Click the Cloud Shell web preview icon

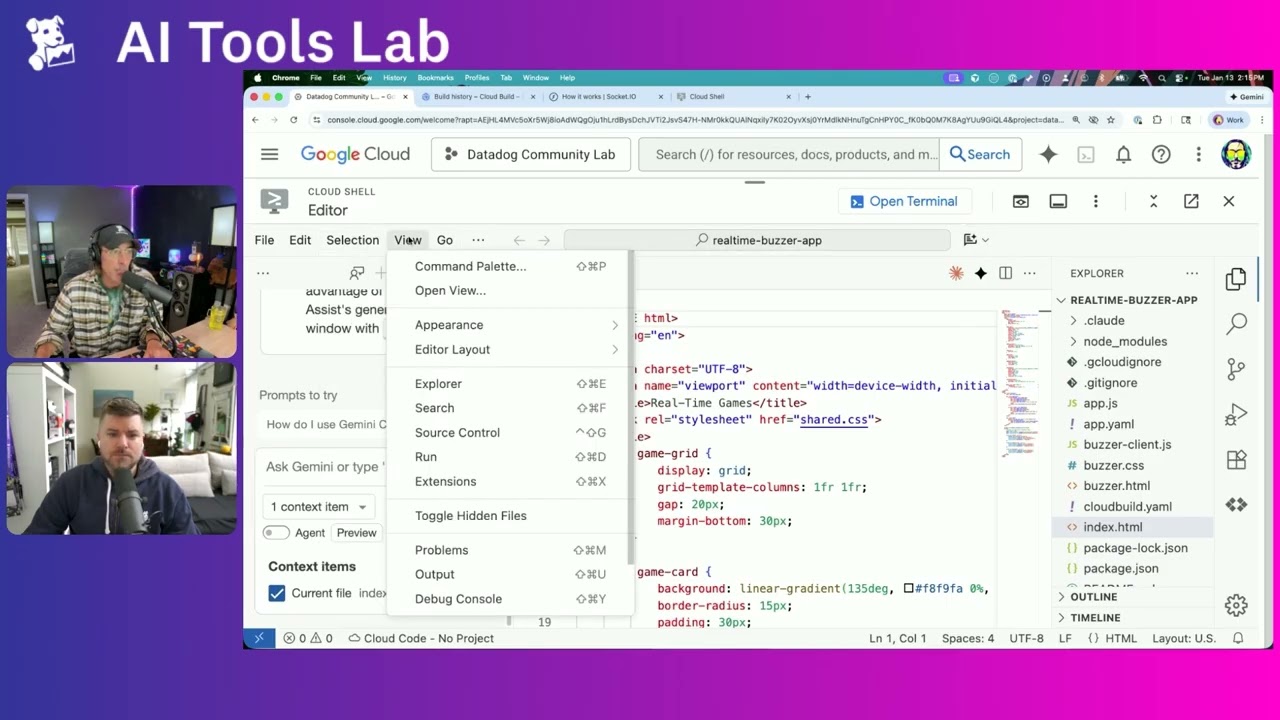[x=1020, y=201]
